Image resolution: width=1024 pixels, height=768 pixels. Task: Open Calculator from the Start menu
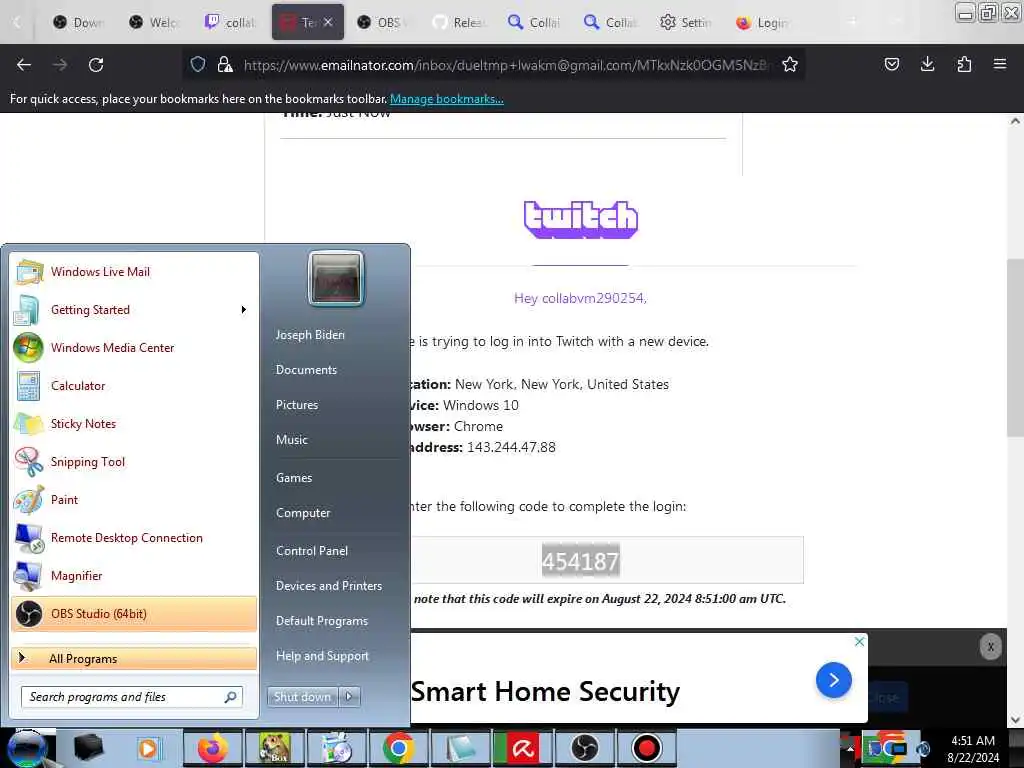[x=134, y=385]
